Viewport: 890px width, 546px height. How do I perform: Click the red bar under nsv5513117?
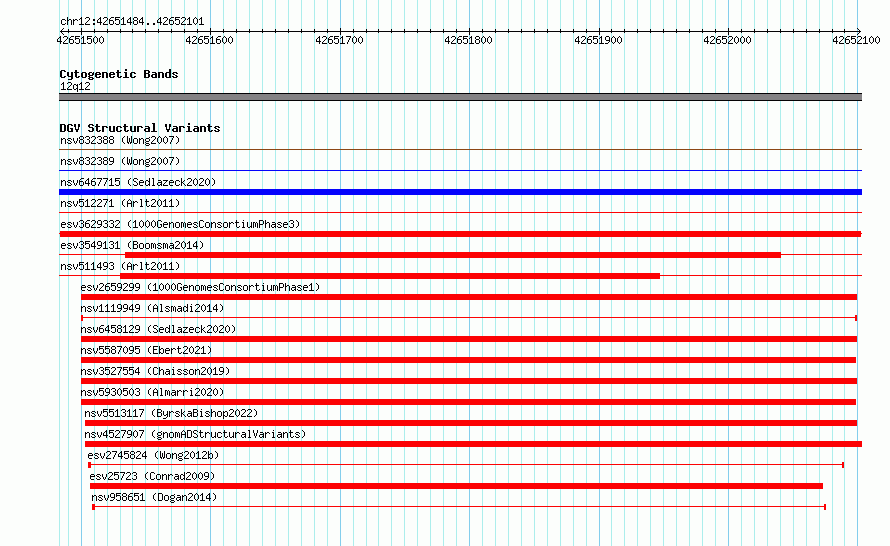(x=471, y=423)
